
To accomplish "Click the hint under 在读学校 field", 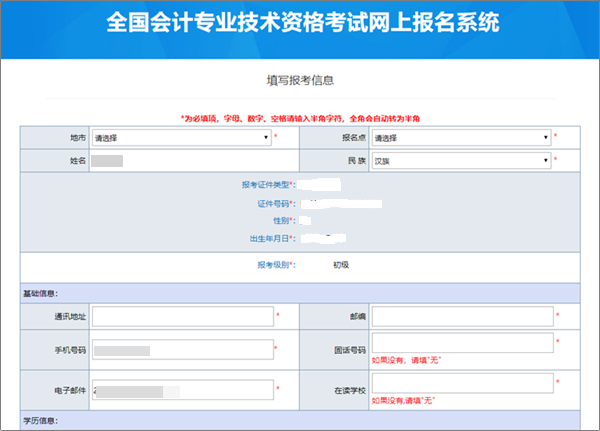I will [403, 400].
